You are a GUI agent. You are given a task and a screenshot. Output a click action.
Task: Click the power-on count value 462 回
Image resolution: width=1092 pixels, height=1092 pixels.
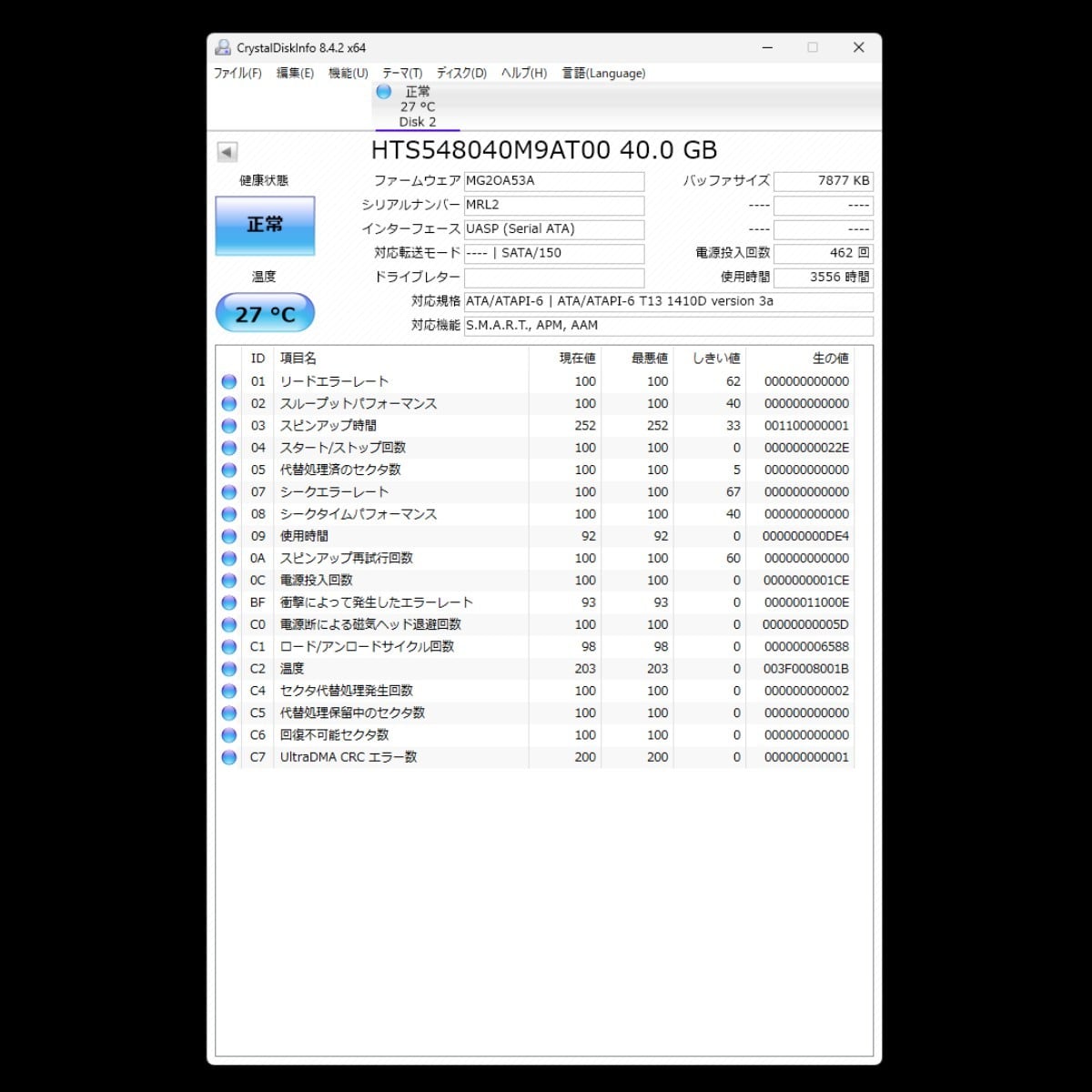coord(824,254)
